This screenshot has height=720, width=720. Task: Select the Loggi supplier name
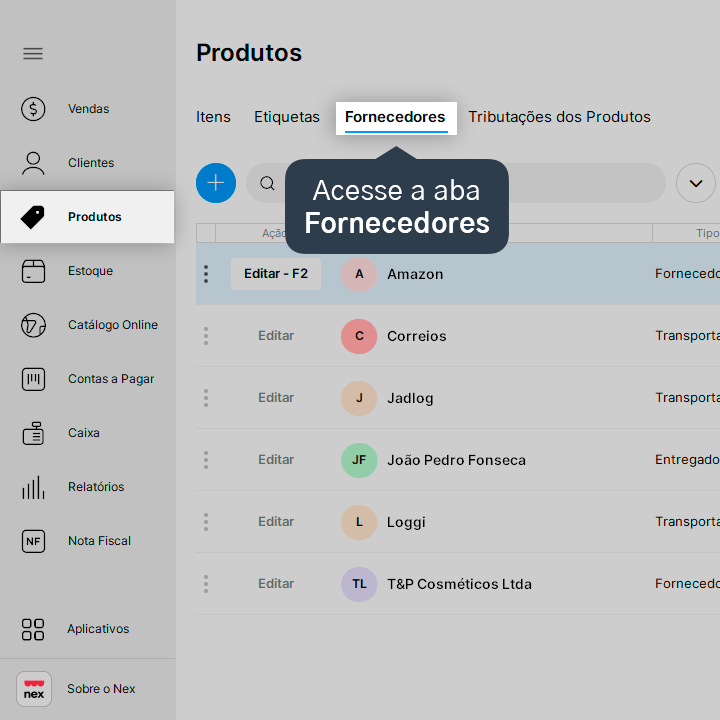coord(406,523)
